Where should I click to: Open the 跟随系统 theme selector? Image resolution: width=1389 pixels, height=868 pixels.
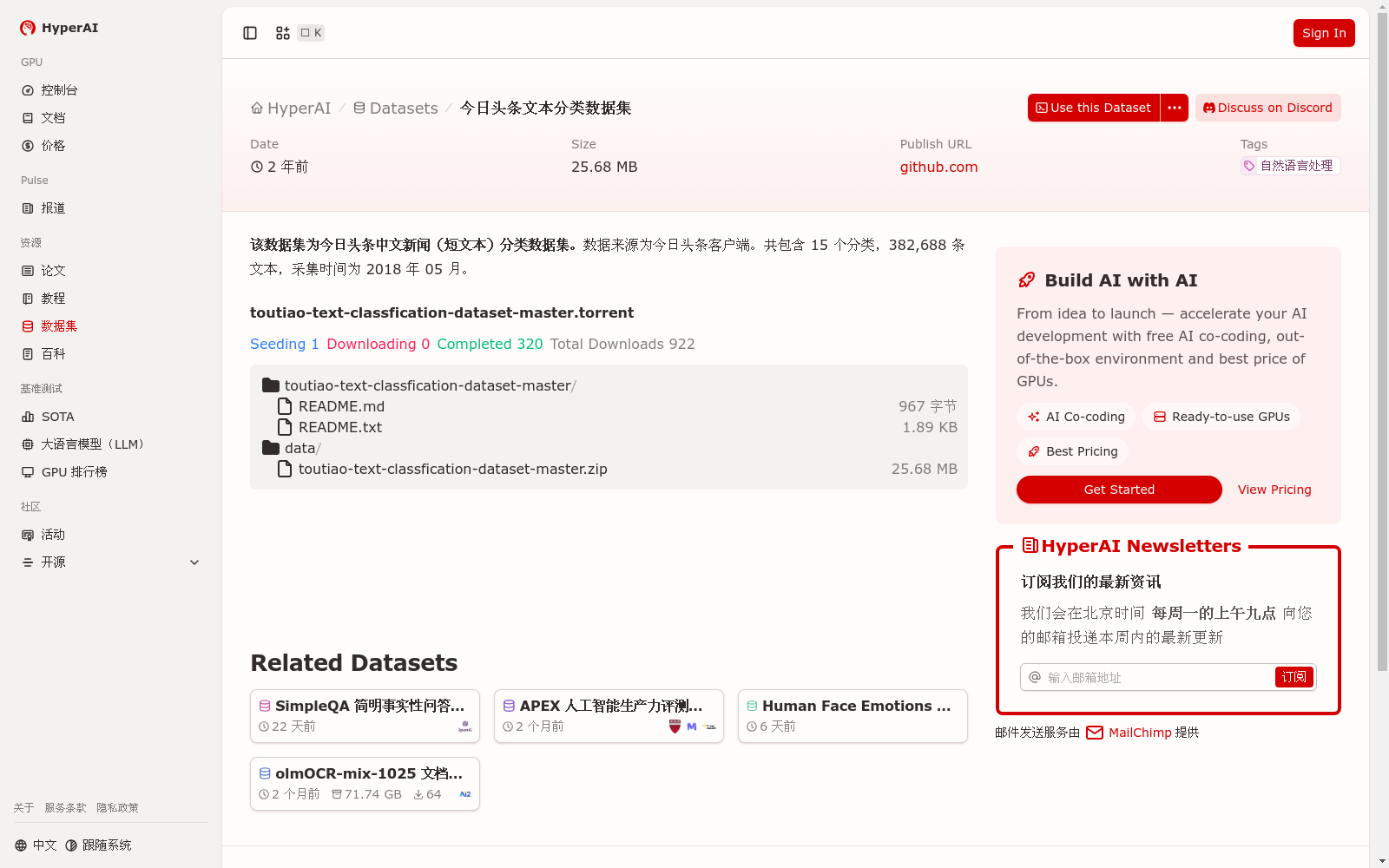(x=98, y=845)
